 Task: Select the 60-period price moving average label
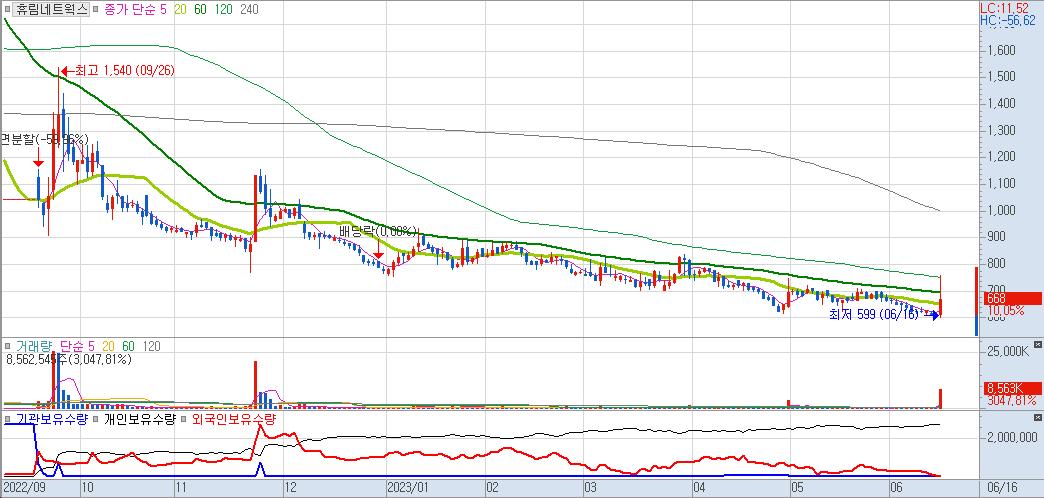click(200, 9)
